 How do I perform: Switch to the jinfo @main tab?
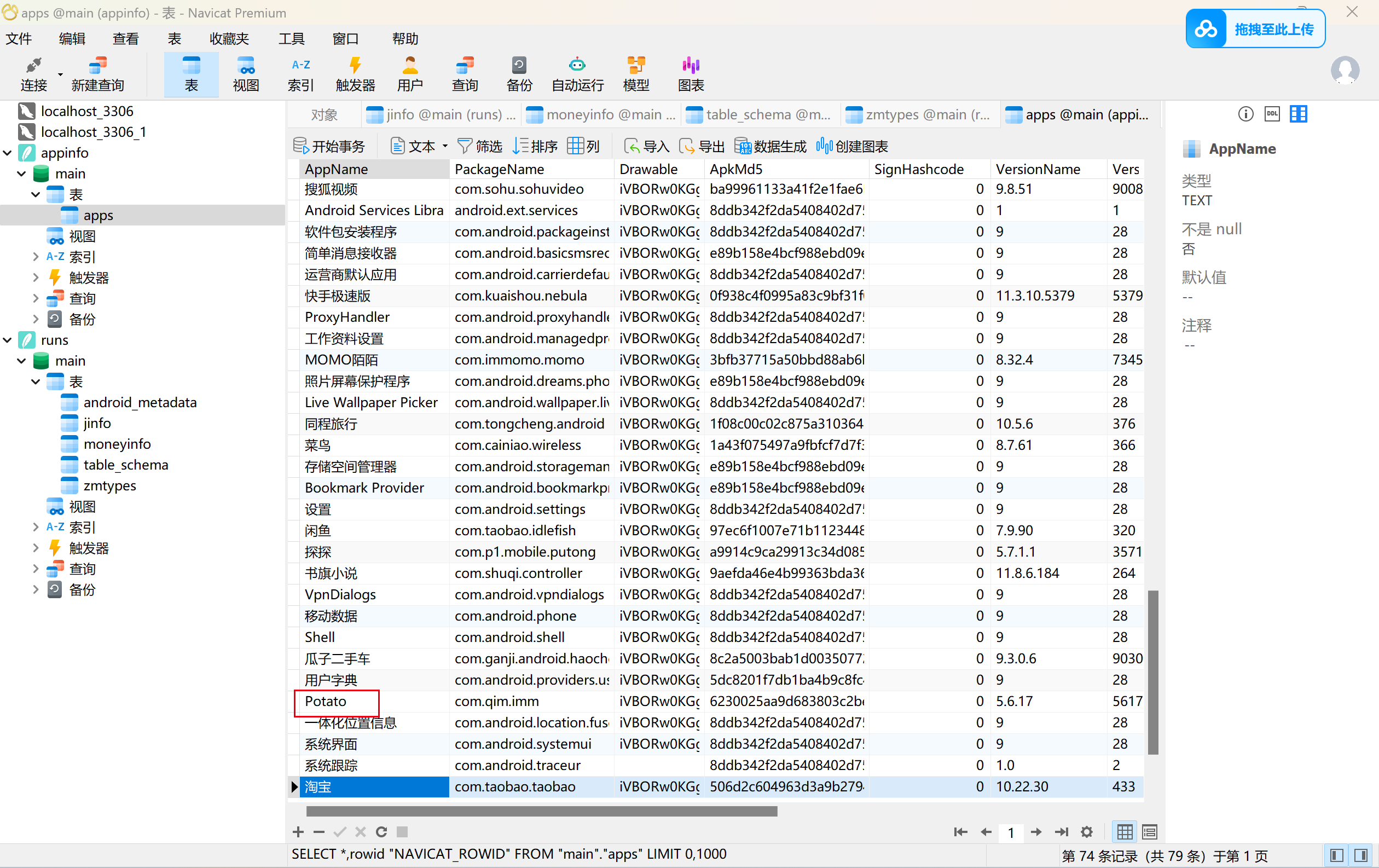[441, 114]
